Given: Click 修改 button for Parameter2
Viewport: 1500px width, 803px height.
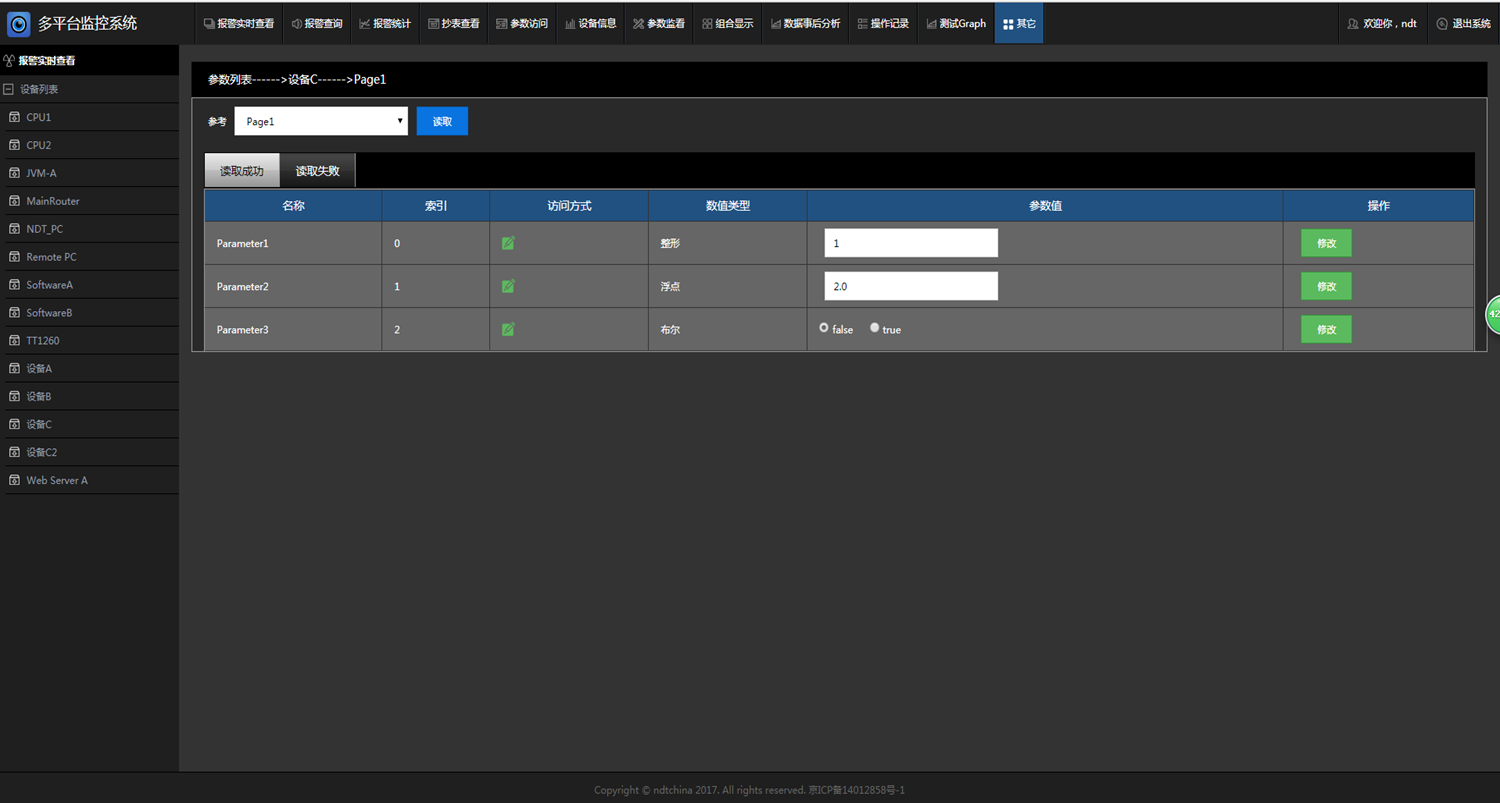Looking at the screenshot, I should click(1326, 286).
